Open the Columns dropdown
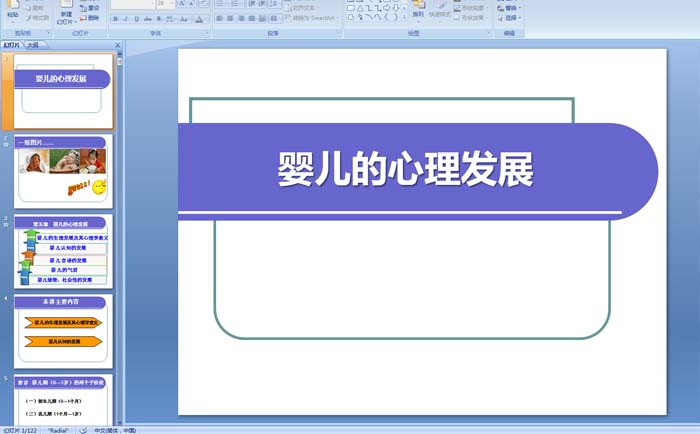 tap(274, 19)
